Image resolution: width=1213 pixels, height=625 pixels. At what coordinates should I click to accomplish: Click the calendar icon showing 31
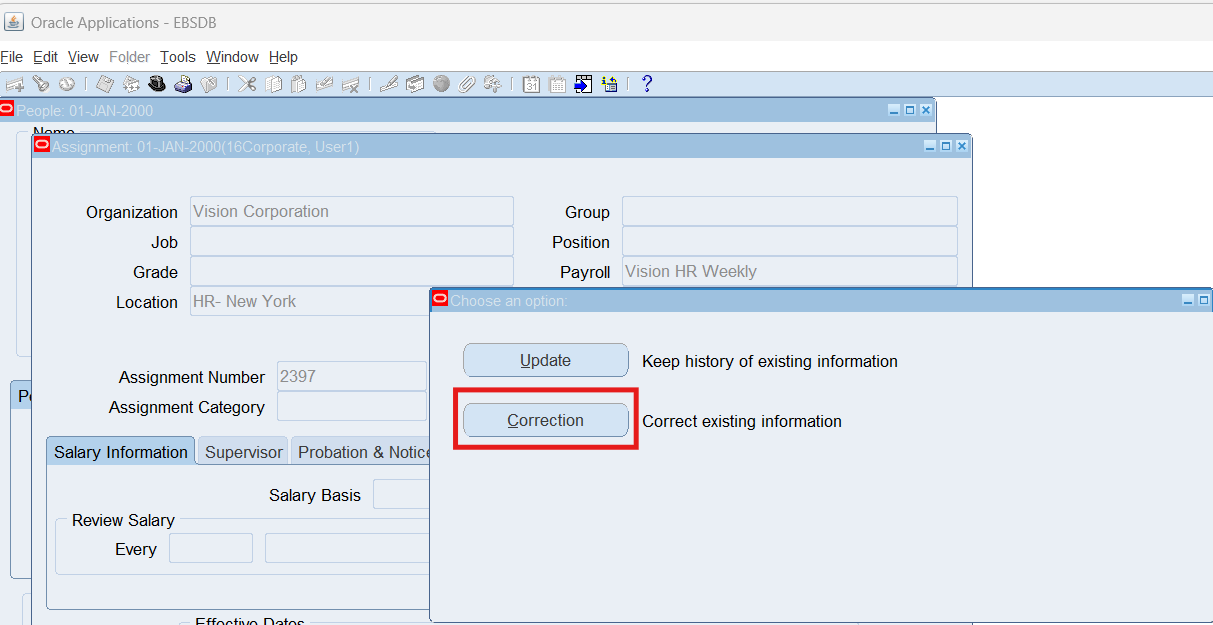click(x=532, y=84)
